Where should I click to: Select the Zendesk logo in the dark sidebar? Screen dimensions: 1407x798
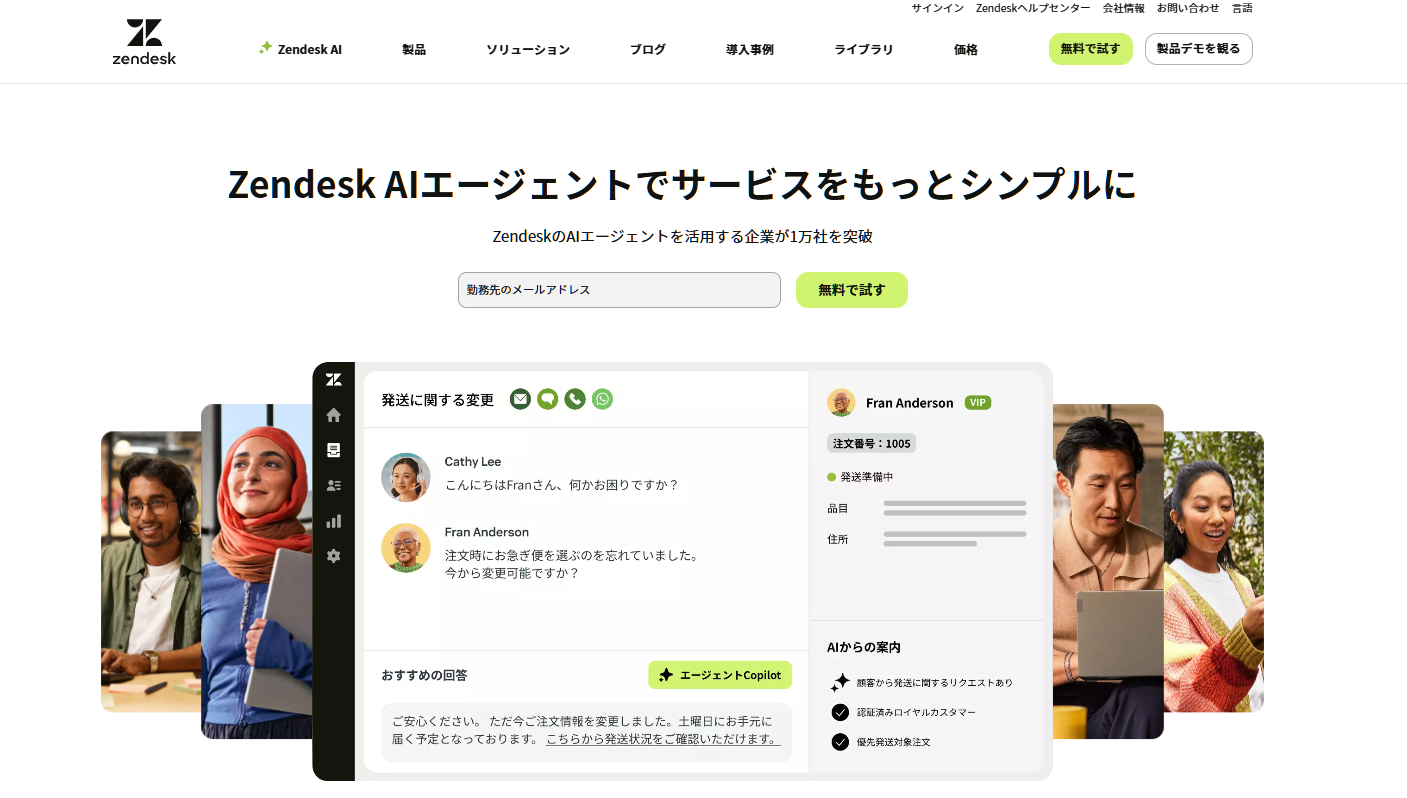pyautogui.click(x=333, y=379)
